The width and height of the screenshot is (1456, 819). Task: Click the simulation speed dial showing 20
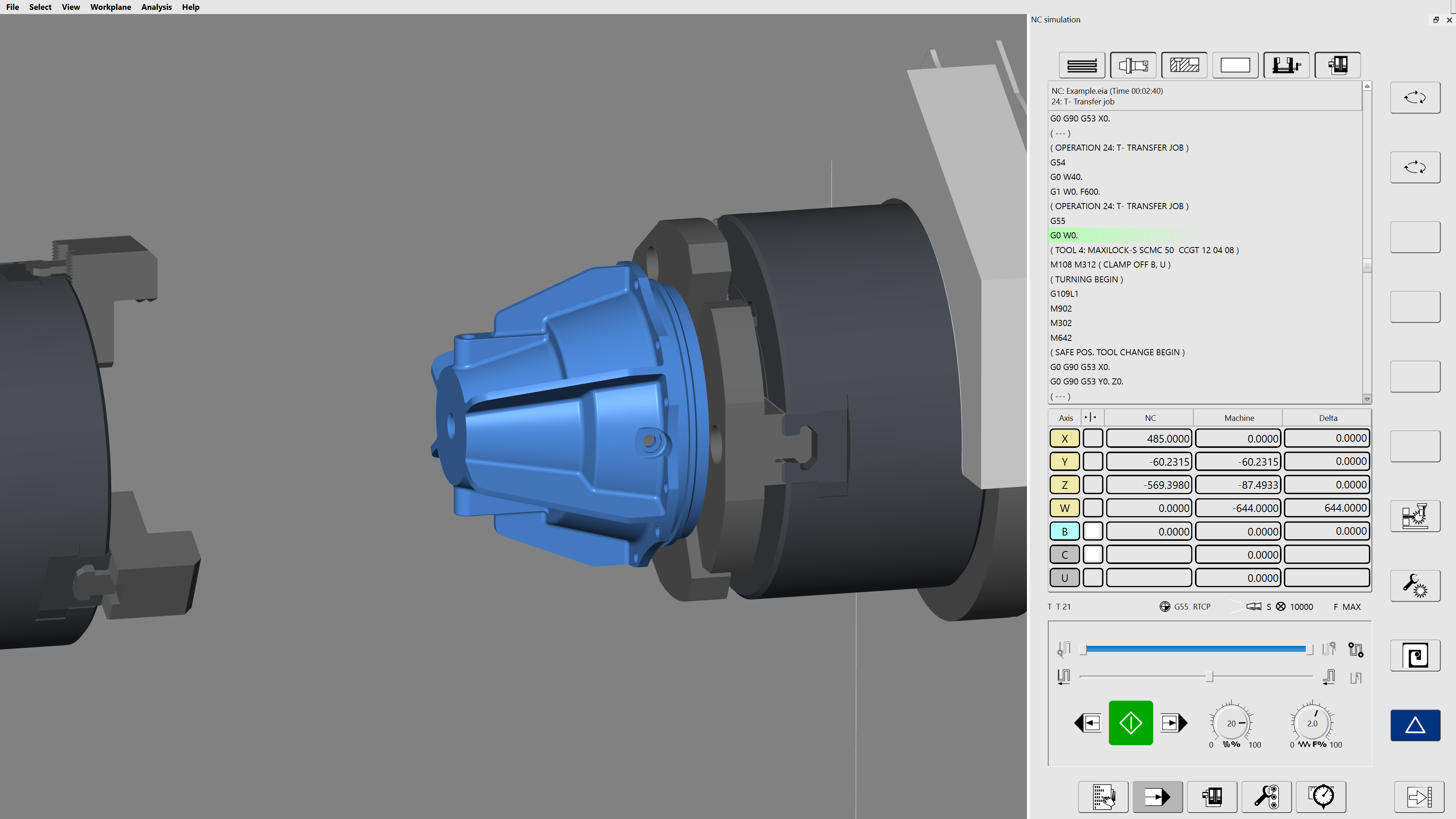point(1231,723)
